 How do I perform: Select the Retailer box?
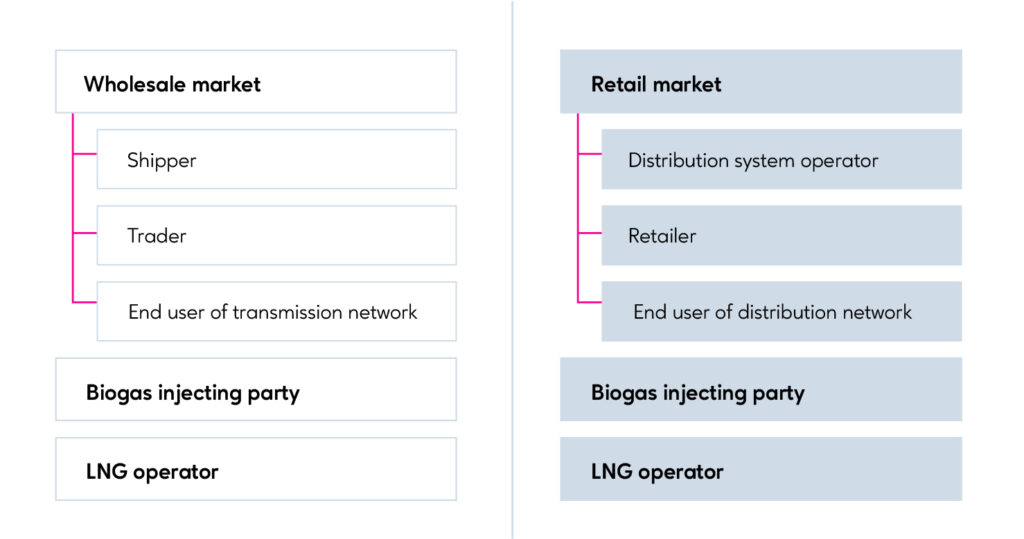[x=781, y=236]
